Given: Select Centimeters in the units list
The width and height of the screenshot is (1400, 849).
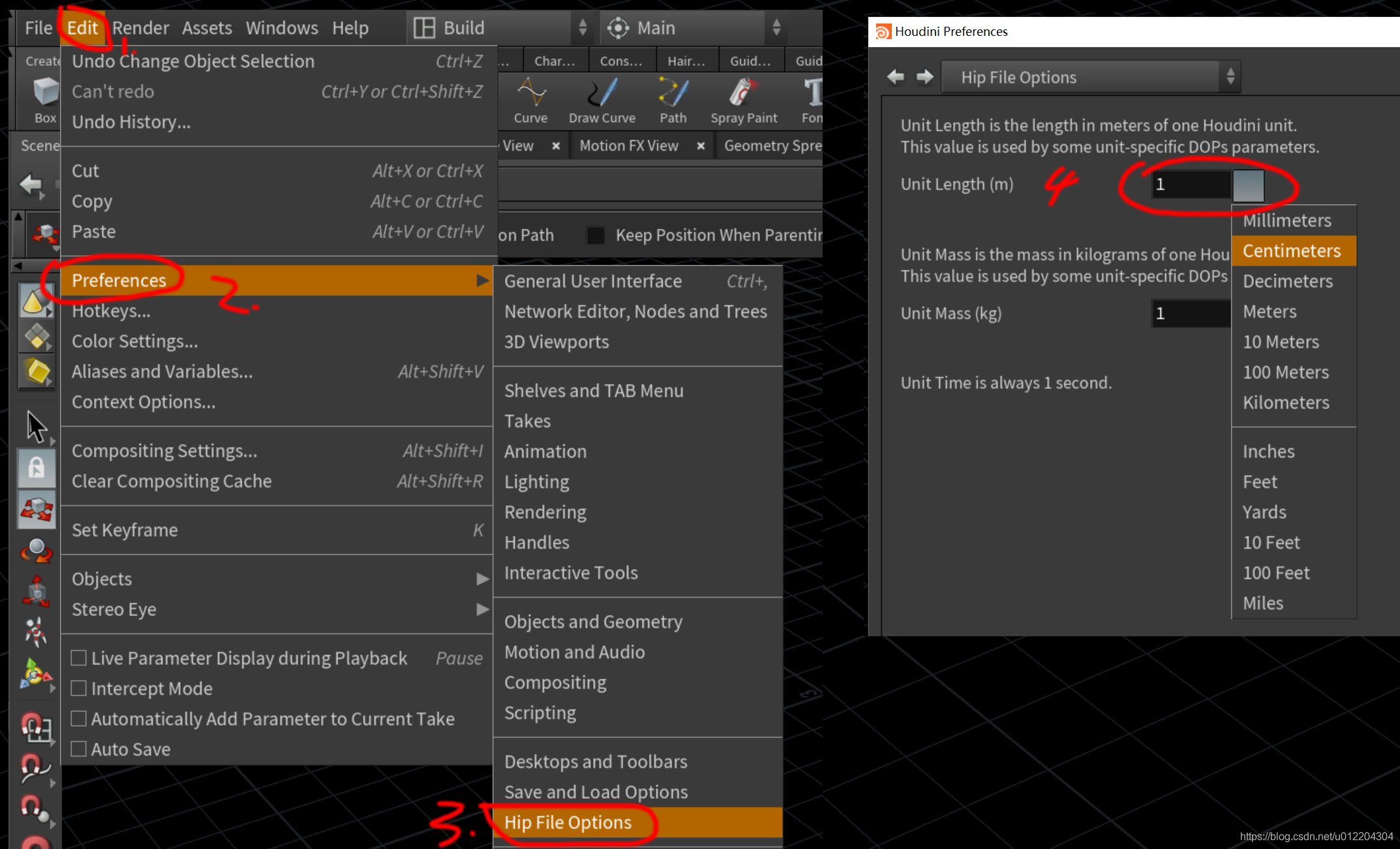Looking at the screenshot, I should (1294, 251).
